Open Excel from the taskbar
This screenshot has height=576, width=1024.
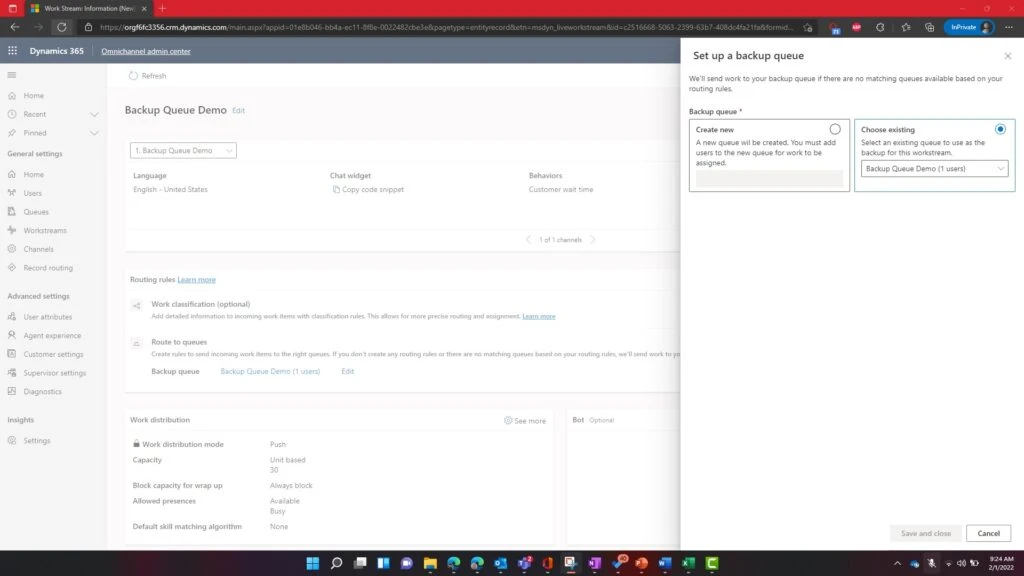(x=688, y=563)
